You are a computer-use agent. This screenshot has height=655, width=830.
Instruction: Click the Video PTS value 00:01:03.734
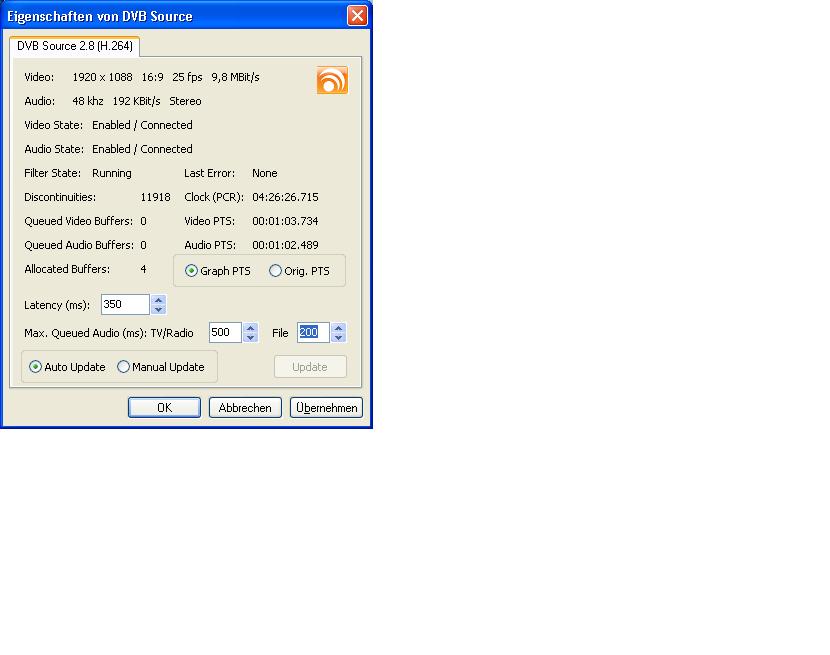click(x=285, y=221)
